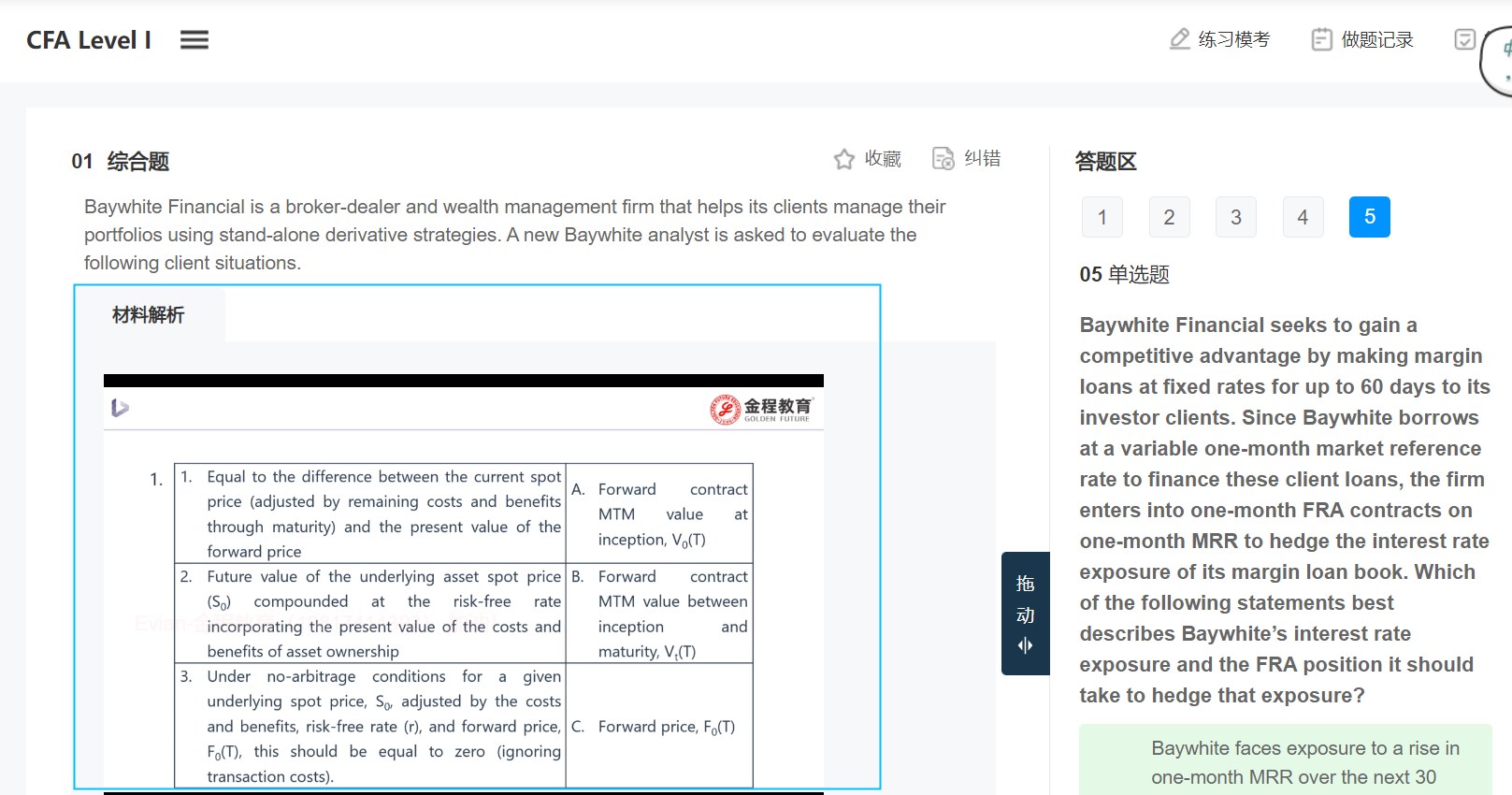Choose the answer option about rise in one-month MRR

tap(1286, 760)
